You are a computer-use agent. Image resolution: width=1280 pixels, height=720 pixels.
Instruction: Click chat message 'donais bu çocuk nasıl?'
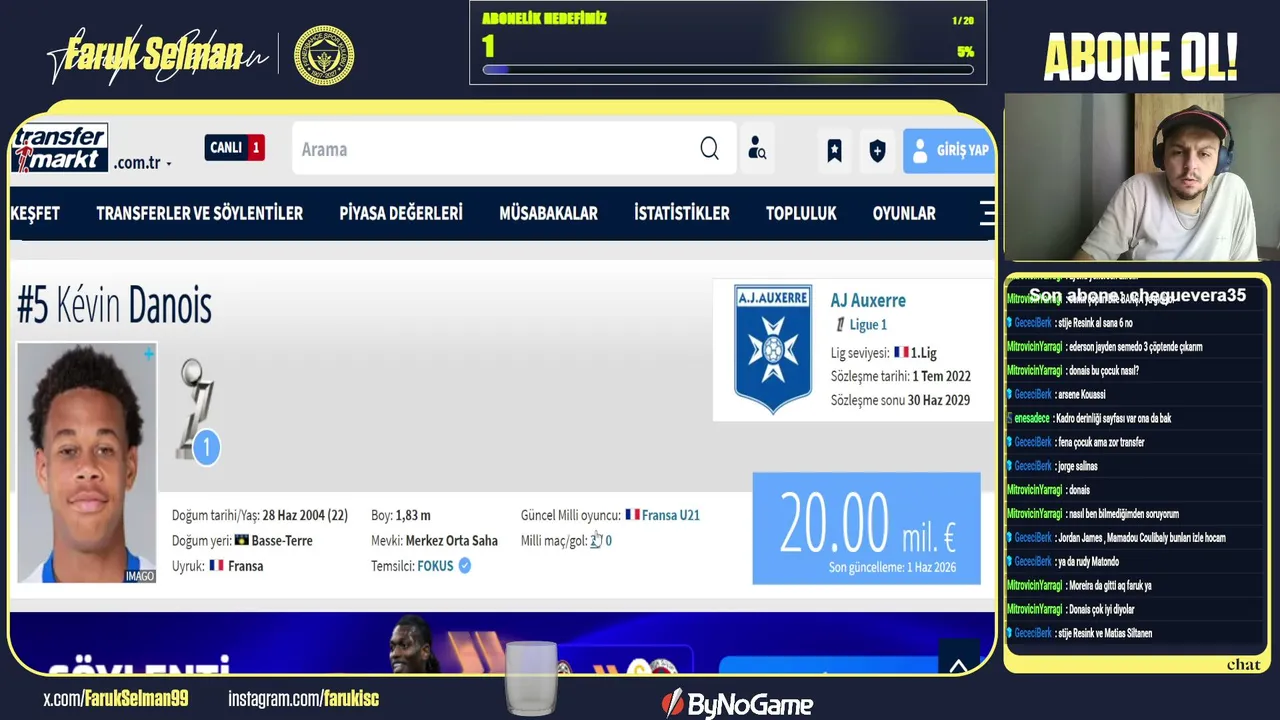[1103, 371]
